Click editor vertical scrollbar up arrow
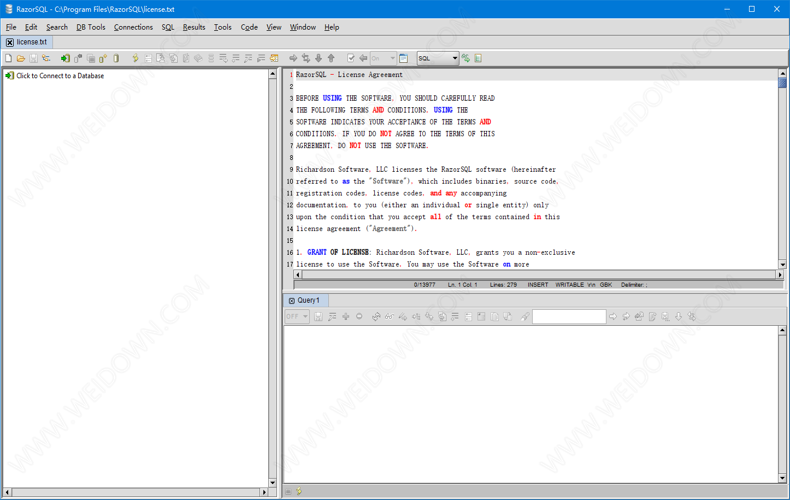Screen dimensions: 790x500 782,74
